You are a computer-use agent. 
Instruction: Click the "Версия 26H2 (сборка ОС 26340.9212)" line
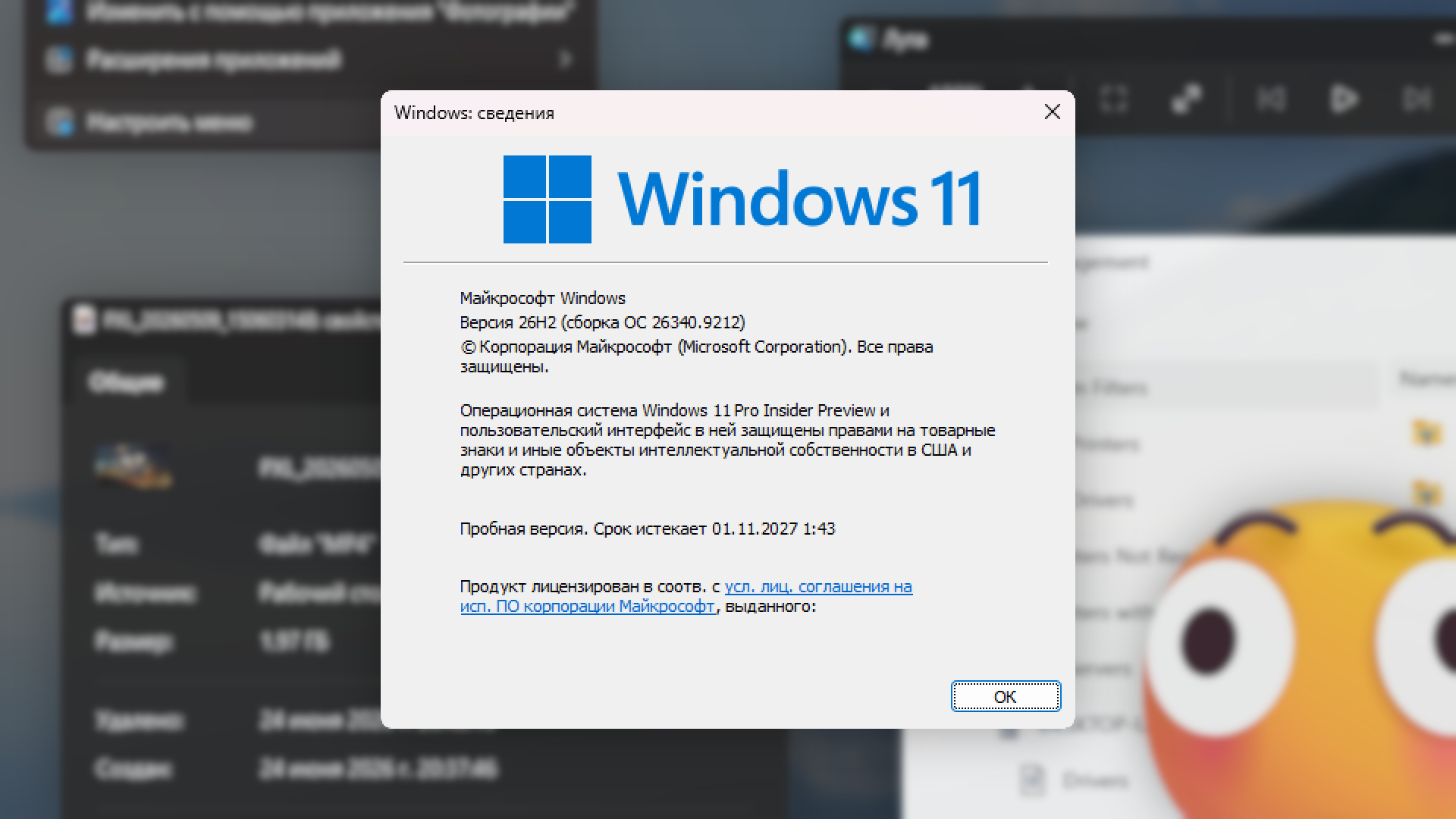(x=603, y=322)
